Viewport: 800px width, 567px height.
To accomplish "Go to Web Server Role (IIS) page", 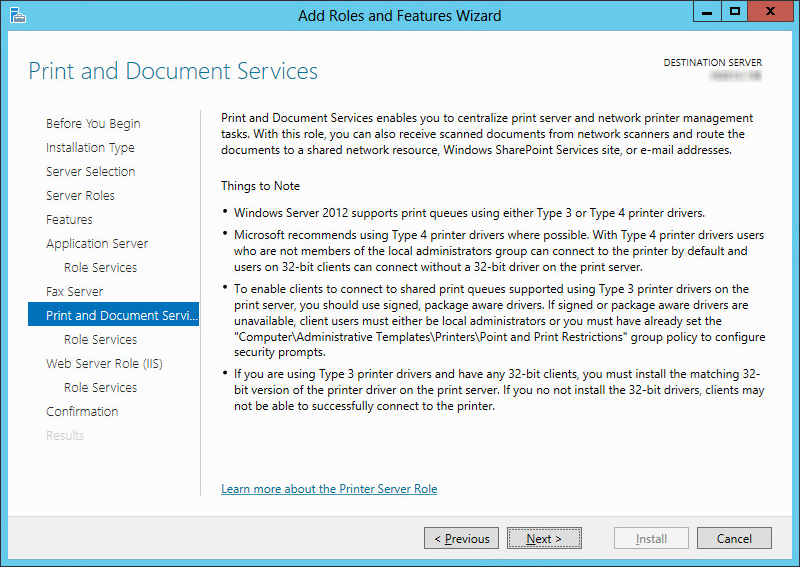I will click(x=105, y=364).
